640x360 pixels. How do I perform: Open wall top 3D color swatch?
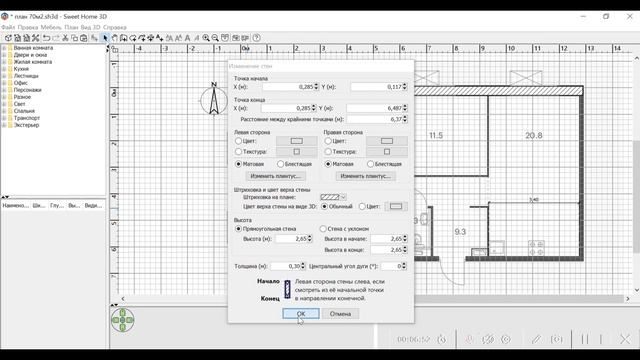[x=396, y=207]
